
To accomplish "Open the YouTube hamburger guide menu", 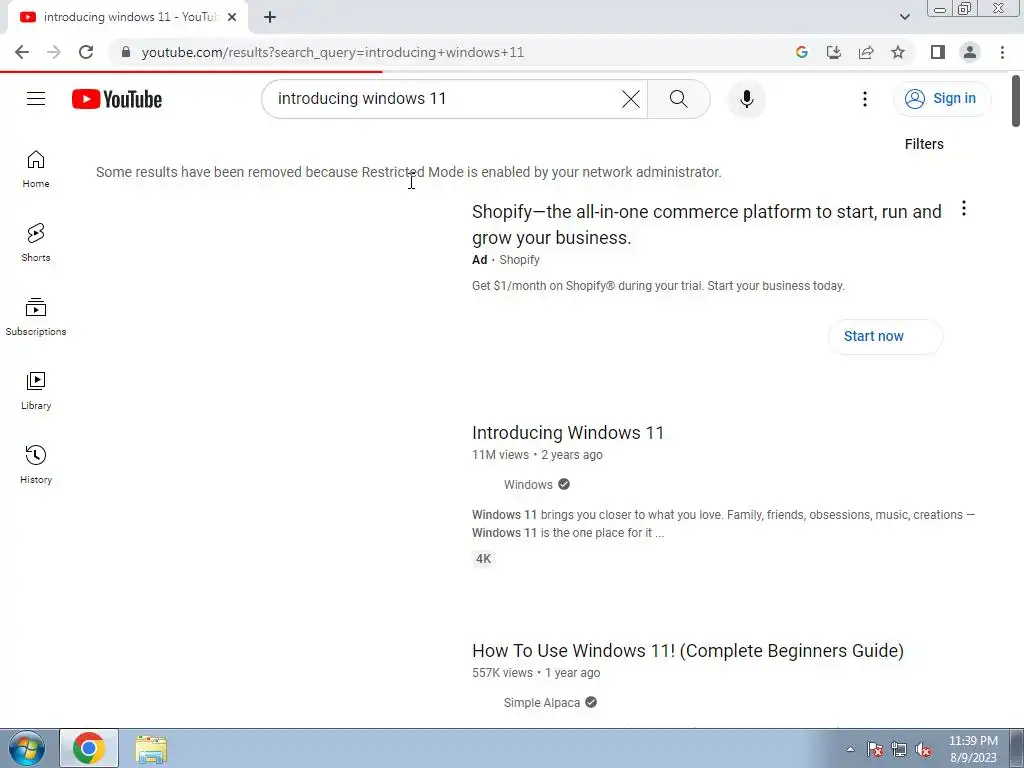I will [36, 99].
